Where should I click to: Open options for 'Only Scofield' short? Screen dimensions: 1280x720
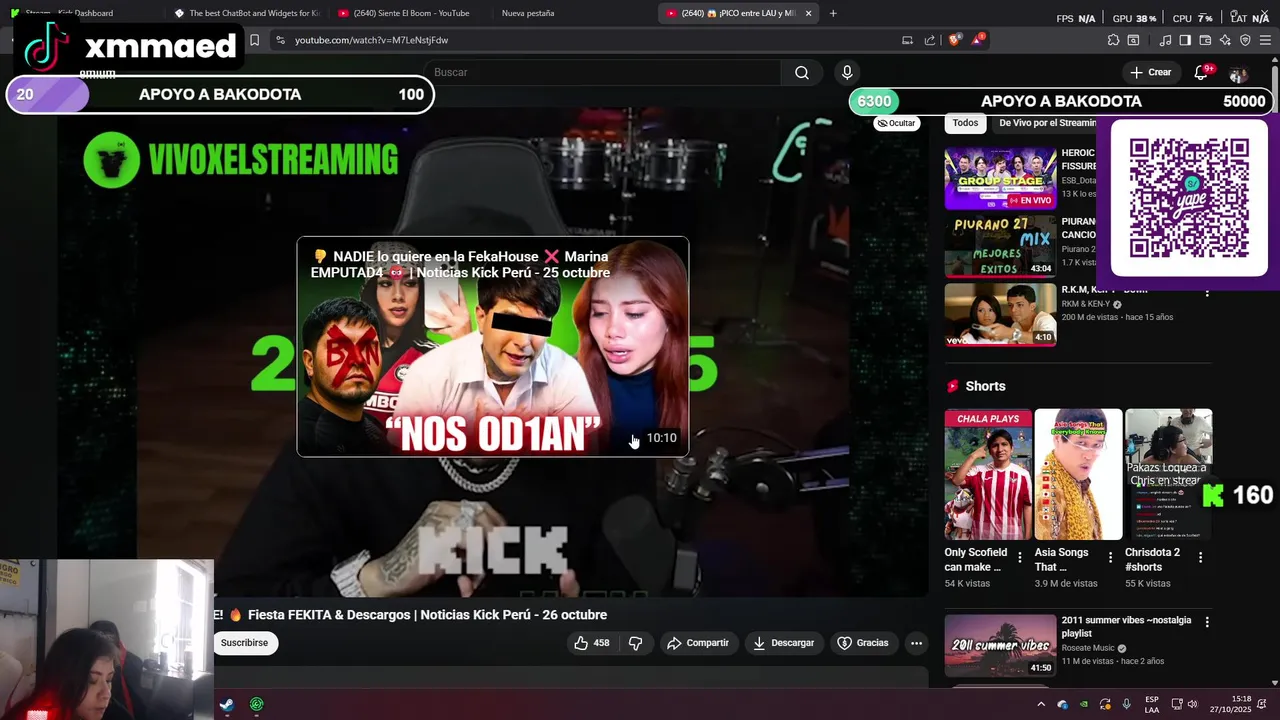[1020, 558]
